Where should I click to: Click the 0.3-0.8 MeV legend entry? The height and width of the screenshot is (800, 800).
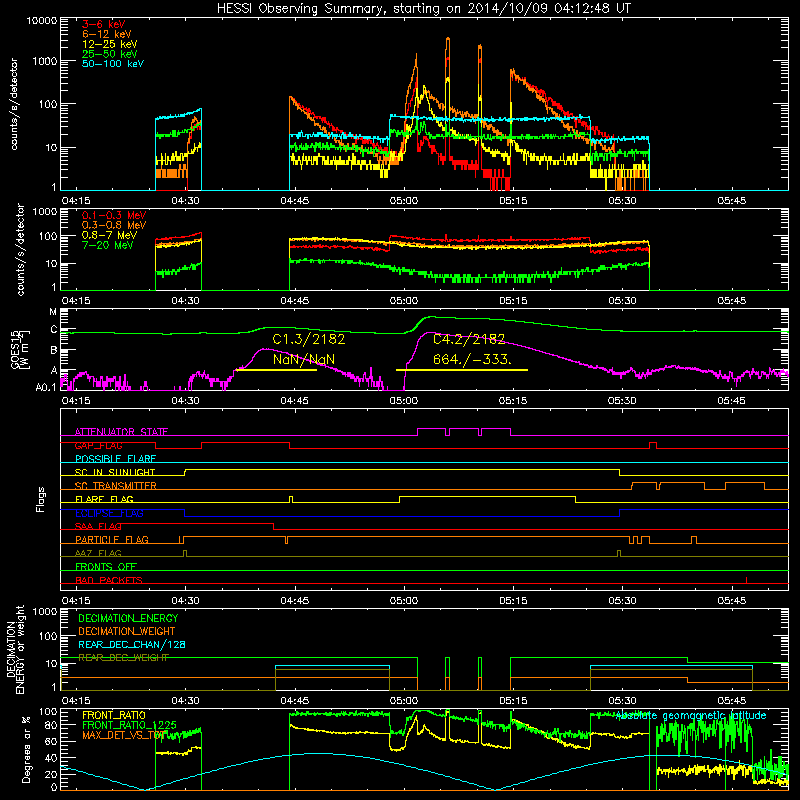[114, 225]
